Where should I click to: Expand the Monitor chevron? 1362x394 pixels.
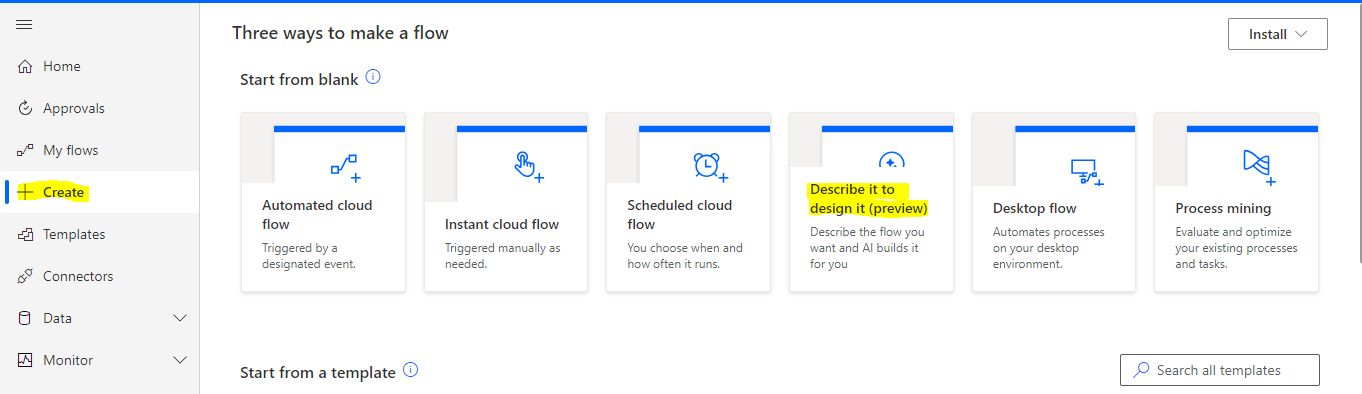[x=180, y=360]
